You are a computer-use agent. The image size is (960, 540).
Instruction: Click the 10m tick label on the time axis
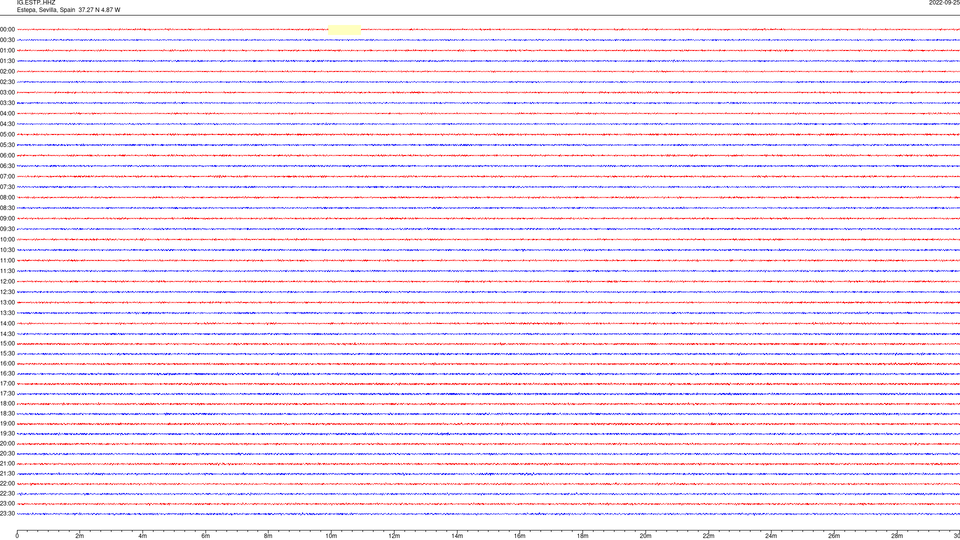point(331,536)
